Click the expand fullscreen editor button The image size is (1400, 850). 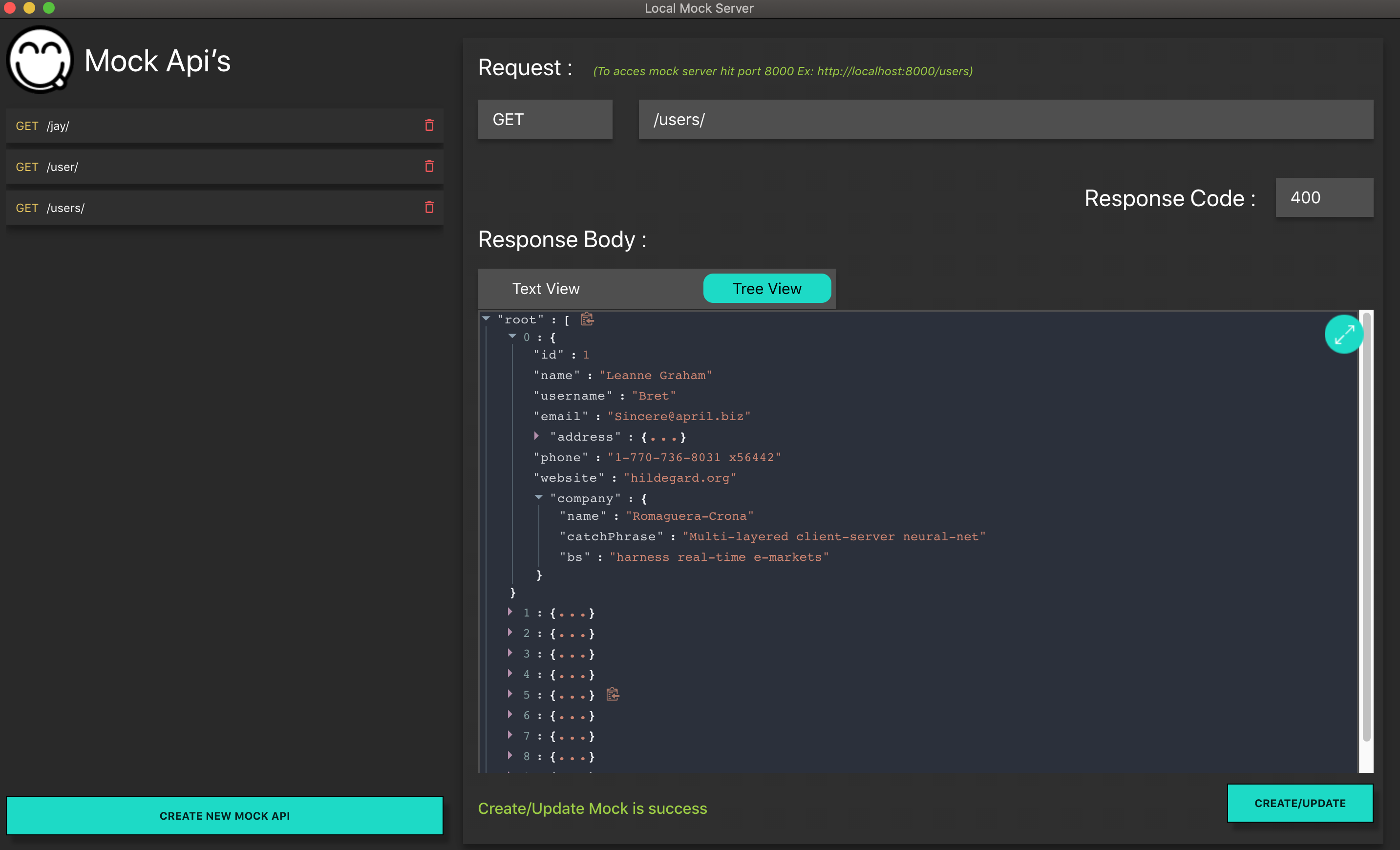click(1343, 334)
